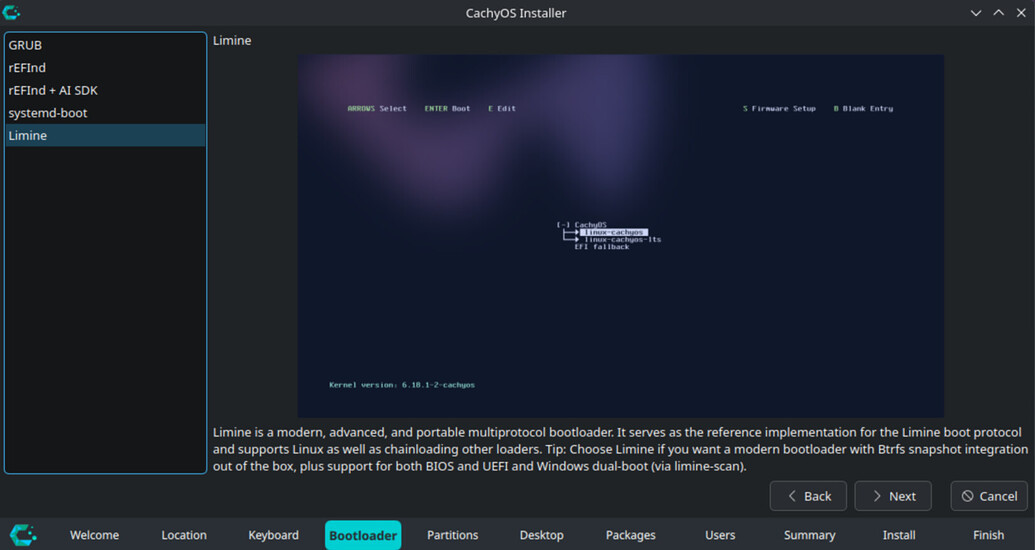Click the highlighted Bootloader step
The width and height of the screenshot is (1035, 550).
tap(363, 535)
